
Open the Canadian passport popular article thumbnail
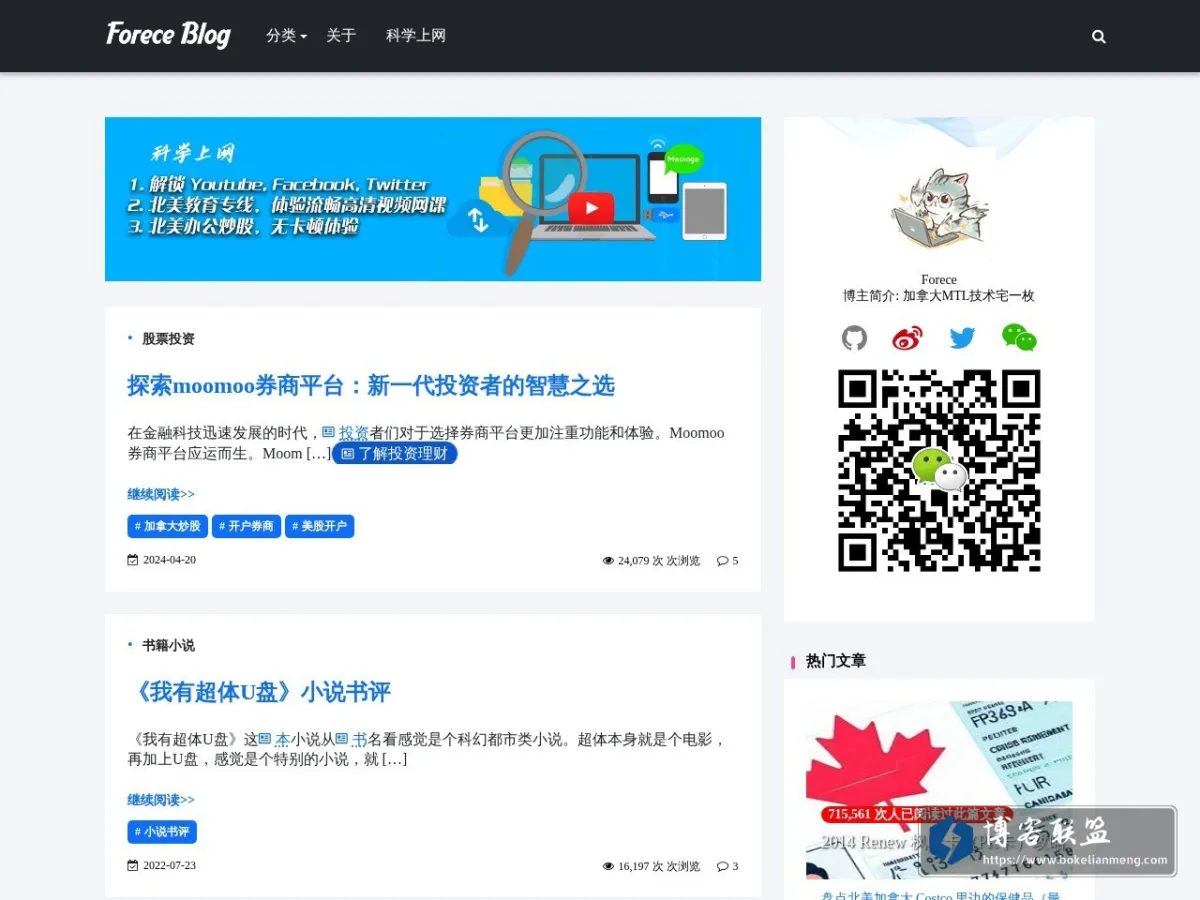[x=939, y=790]
